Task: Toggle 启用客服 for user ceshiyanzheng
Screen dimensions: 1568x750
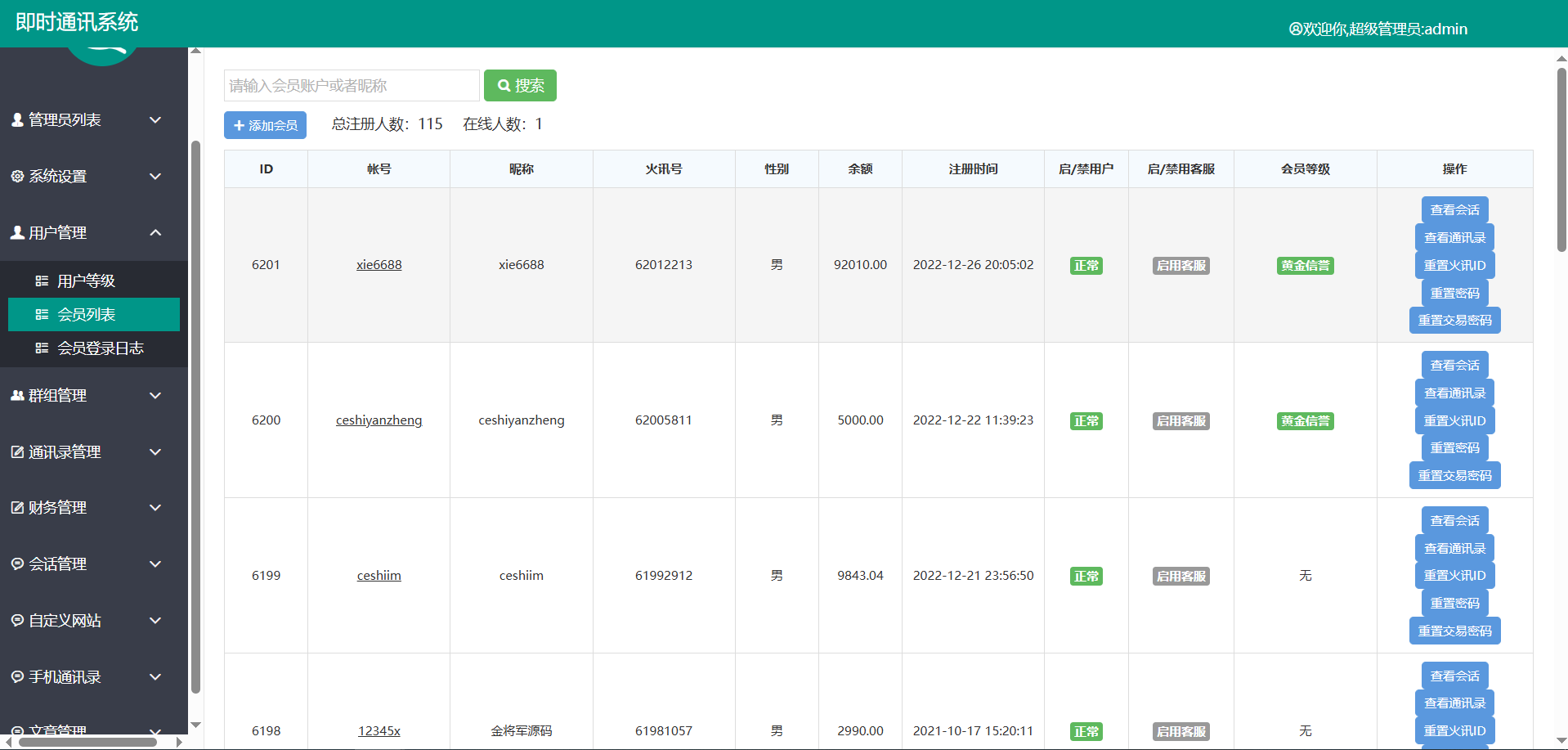Action: 1180,421
